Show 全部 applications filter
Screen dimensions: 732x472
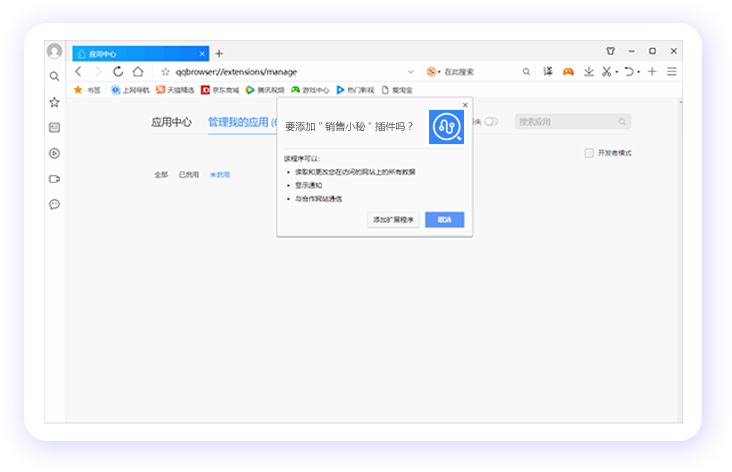(x=161, y=175)
